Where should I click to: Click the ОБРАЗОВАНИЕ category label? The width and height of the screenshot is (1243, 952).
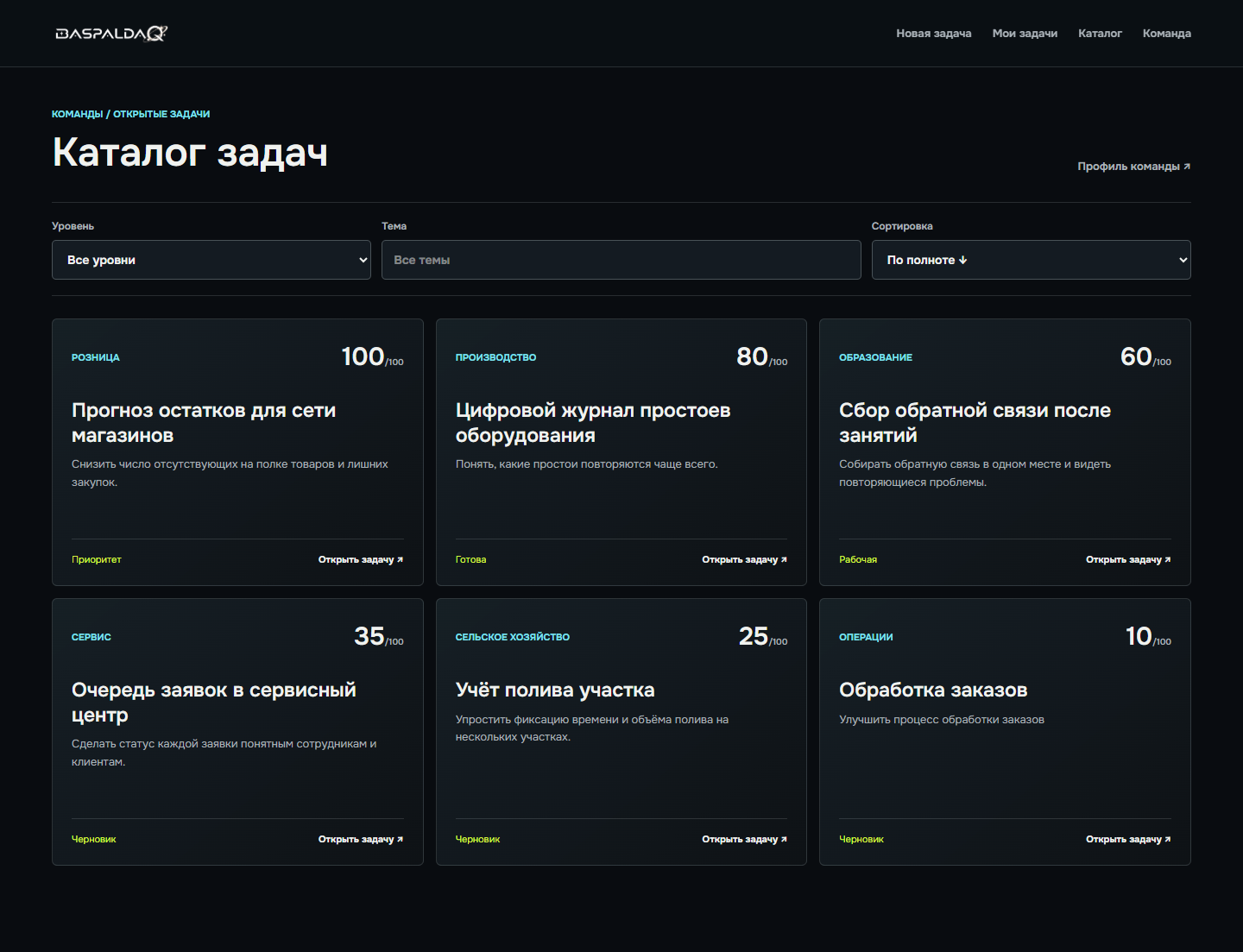click(x=876, y=357)
